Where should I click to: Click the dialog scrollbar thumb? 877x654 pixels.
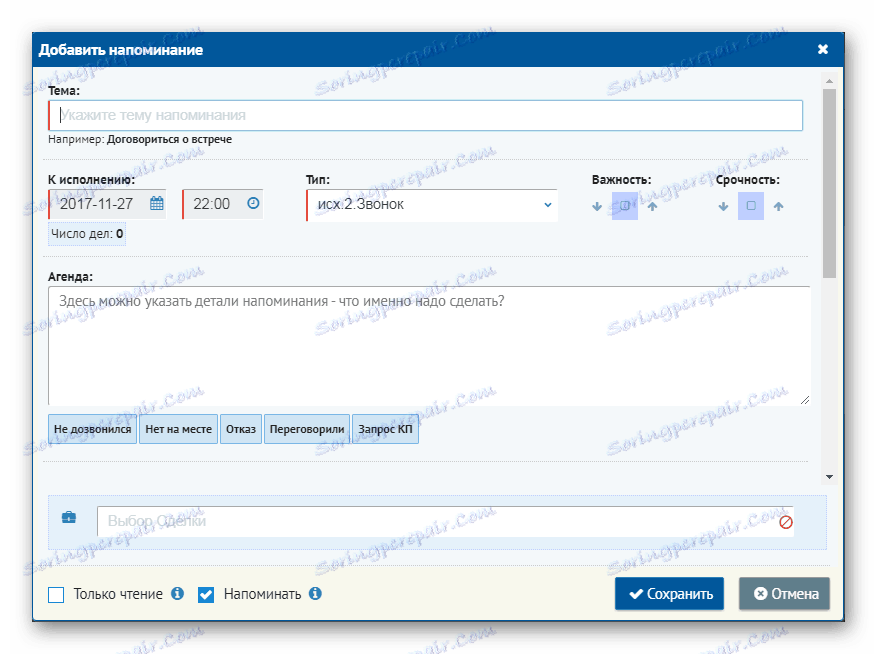click(x=829, y=184)
